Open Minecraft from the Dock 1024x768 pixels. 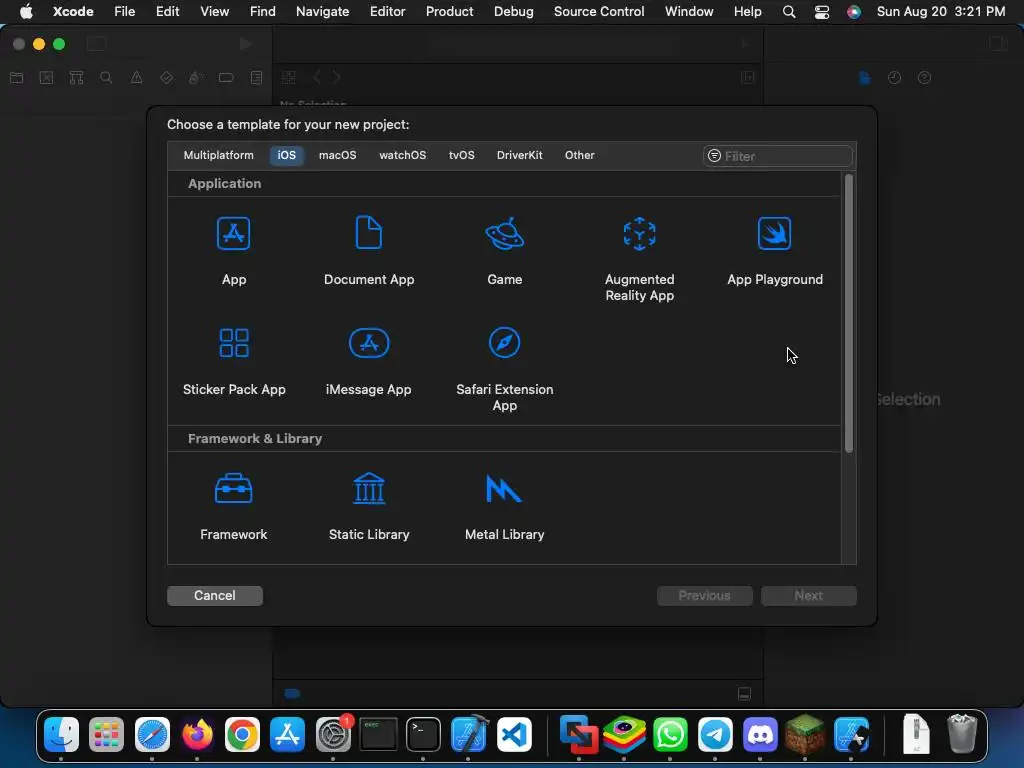click(x=805, y=735)
